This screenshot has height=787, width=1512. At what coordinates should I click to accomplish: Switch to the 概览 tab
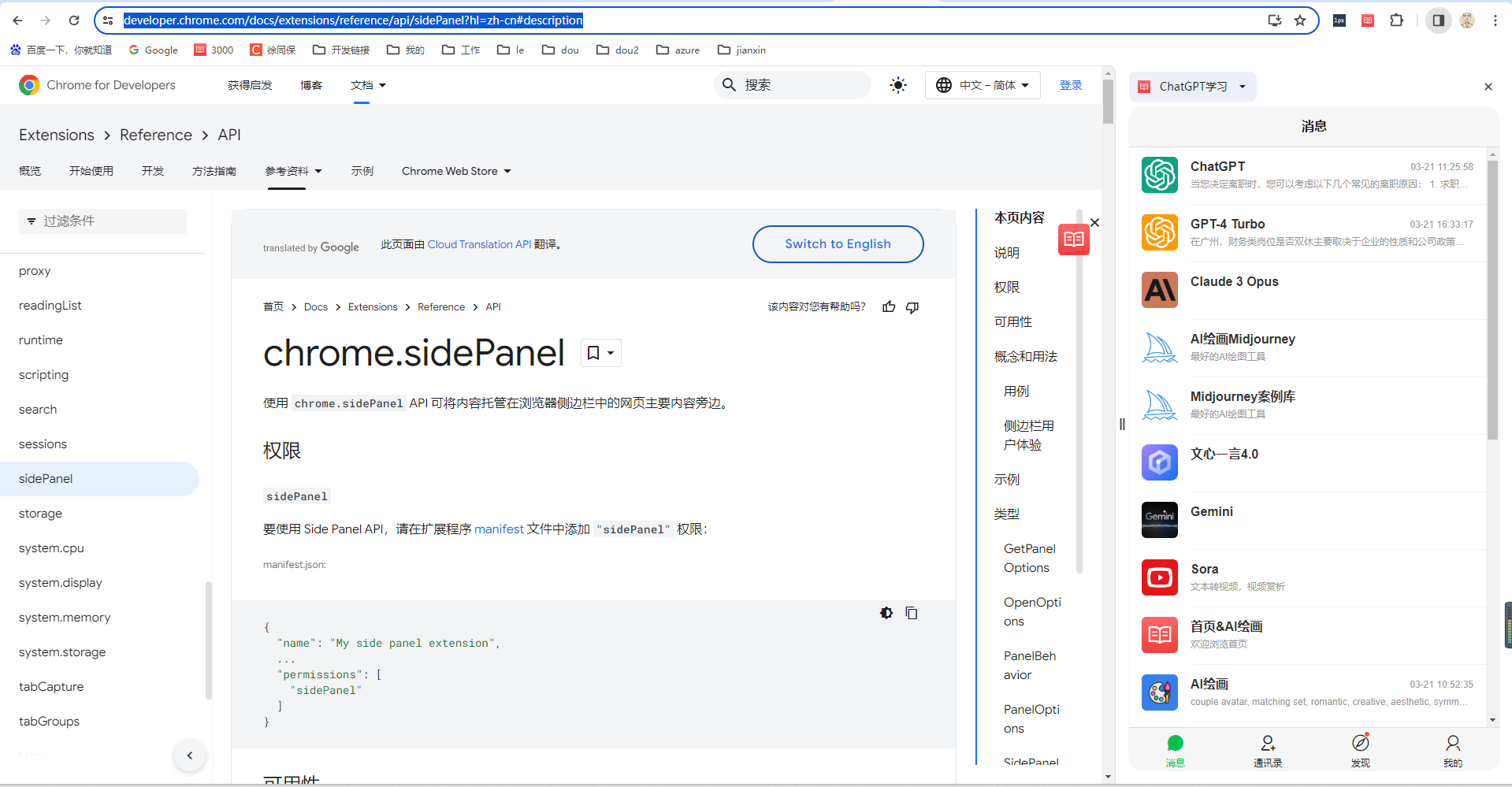pyautogui.click(x=29, y=170)
